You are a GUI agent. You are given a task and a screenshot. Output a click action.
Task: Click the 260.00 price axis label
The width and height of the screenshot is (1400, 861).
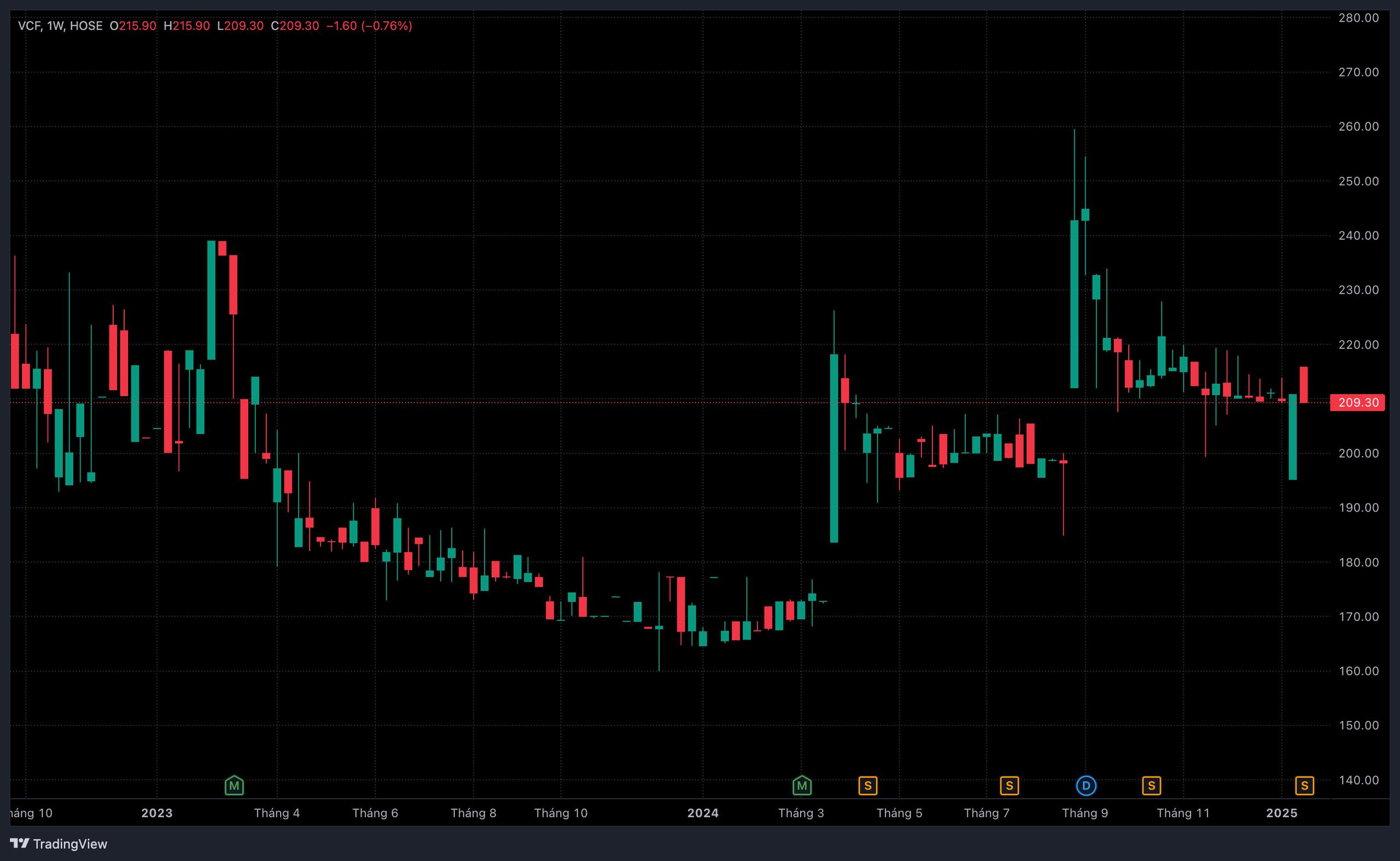[1358, 126]
